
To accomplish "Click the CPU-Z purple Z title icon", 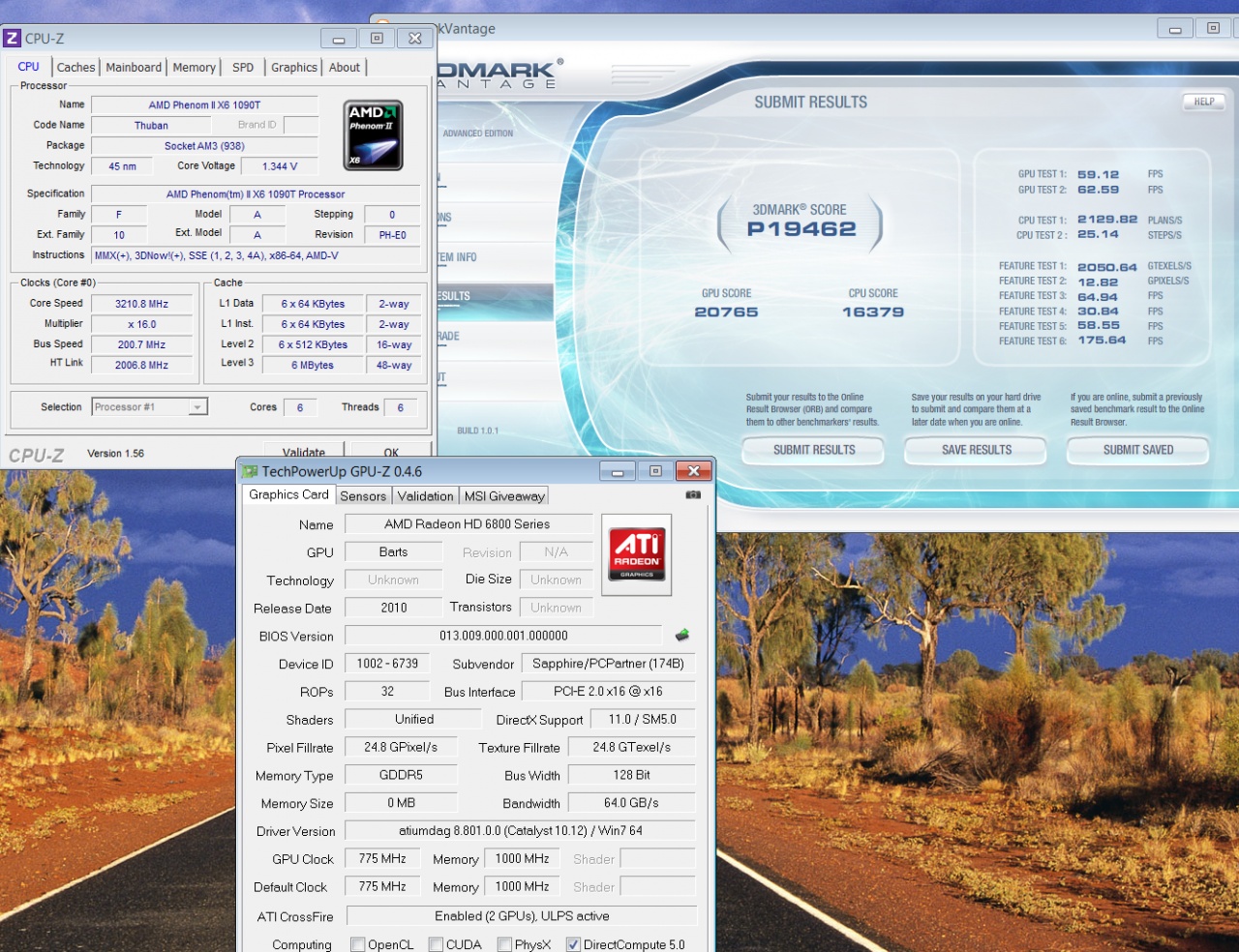I will [13, 39].
